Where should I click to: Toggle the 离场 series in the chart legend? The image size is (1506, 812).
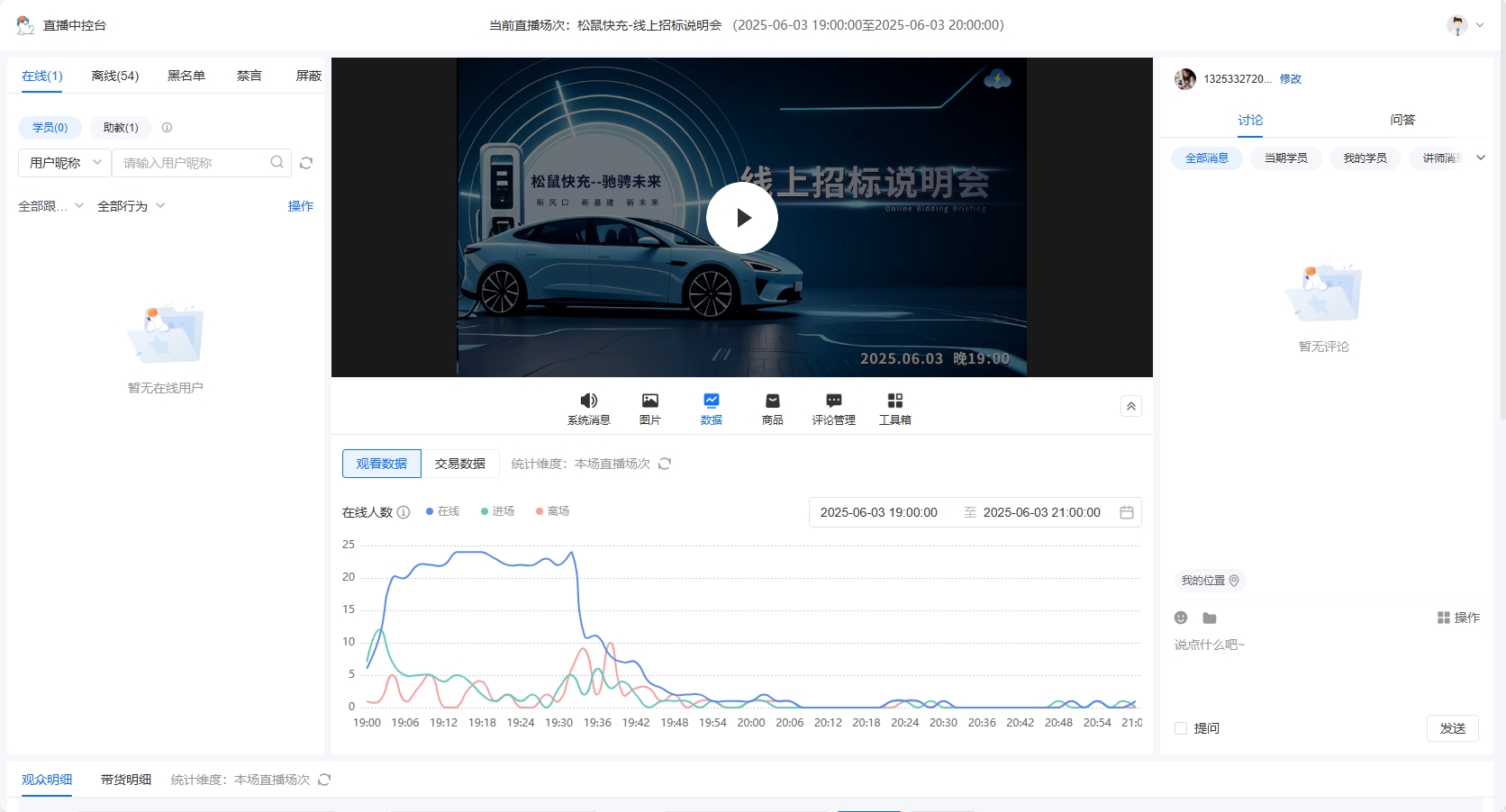click(x=552, y=511)
